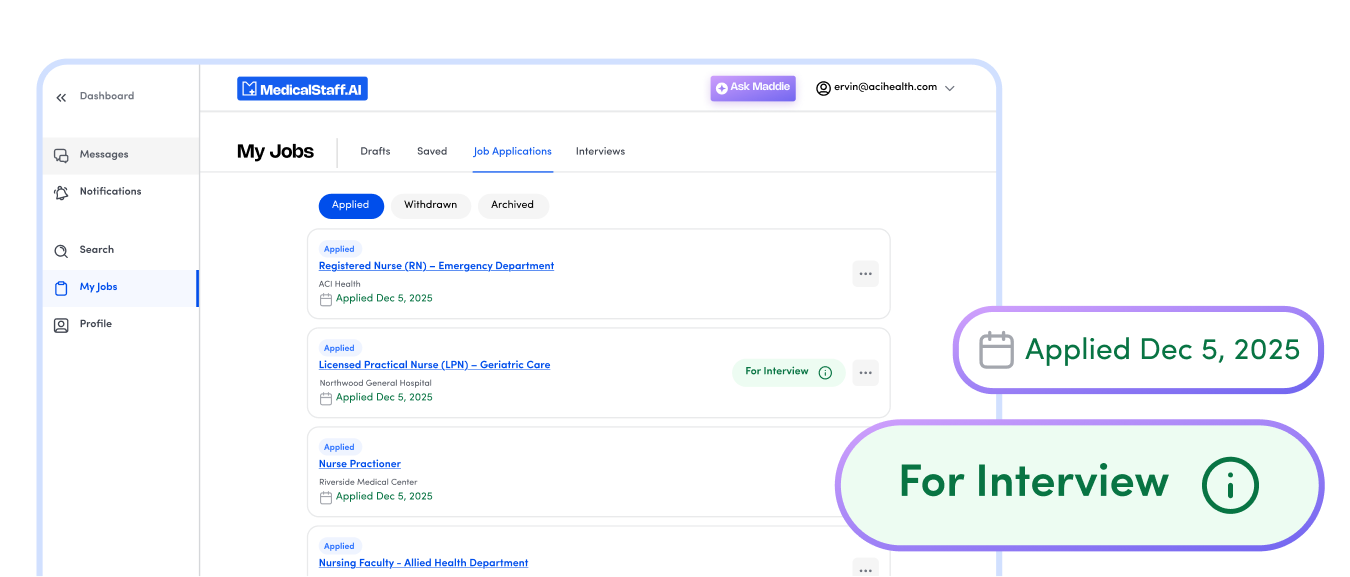Screen dimensions: 1350x577
Task: Collapse the sidebar with double-chevron icon
Action: 61,97
